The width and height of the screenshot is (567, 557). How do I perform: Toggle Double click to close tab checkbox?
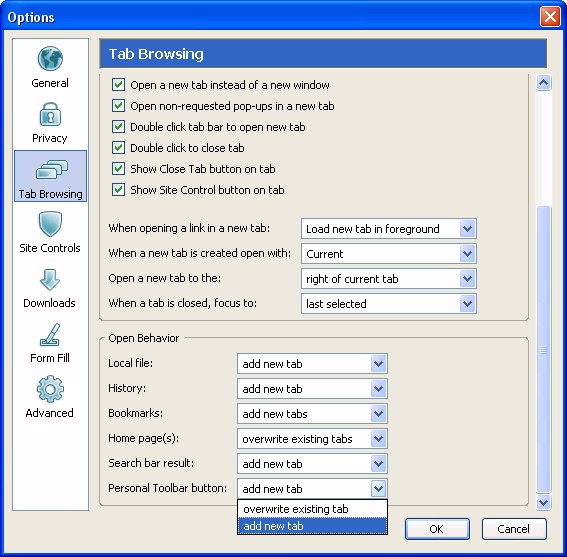tap(118, 148)
